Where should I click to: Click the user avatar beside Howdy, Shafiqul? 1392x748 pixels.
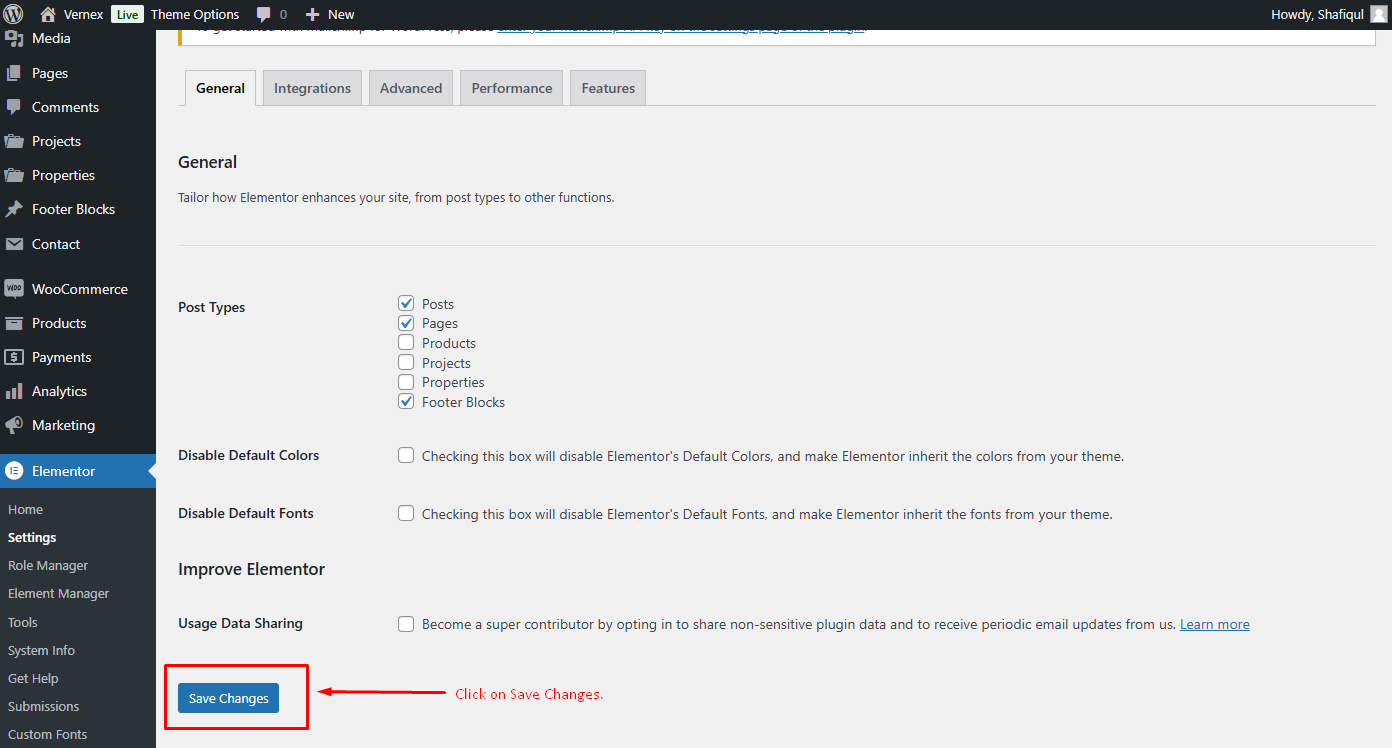point(1378,14)
